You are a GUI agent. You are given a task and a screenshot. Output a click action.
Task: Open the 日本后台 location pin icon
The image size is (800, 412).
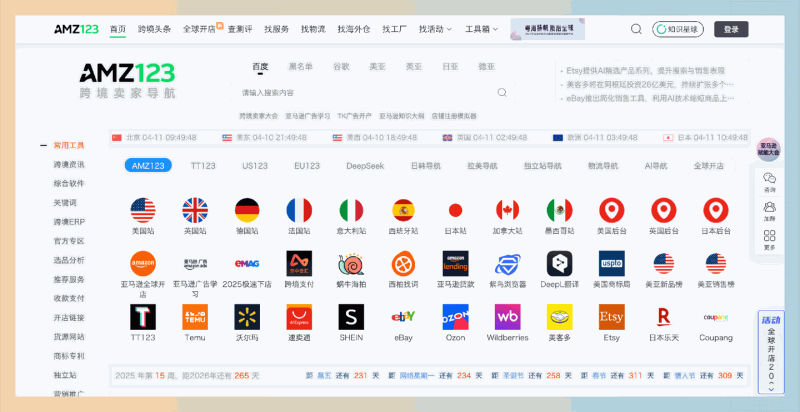tap(715, 210)
